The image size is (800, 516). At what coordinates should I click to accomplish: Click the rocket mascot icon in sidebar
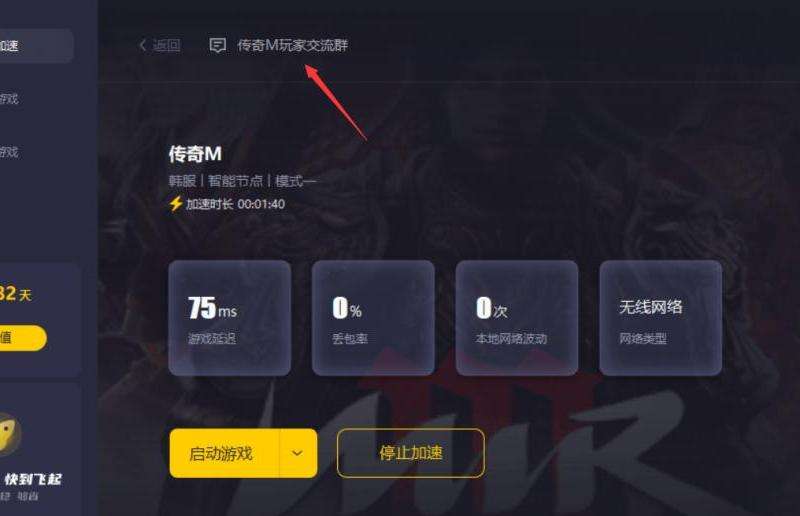[10, 434]
